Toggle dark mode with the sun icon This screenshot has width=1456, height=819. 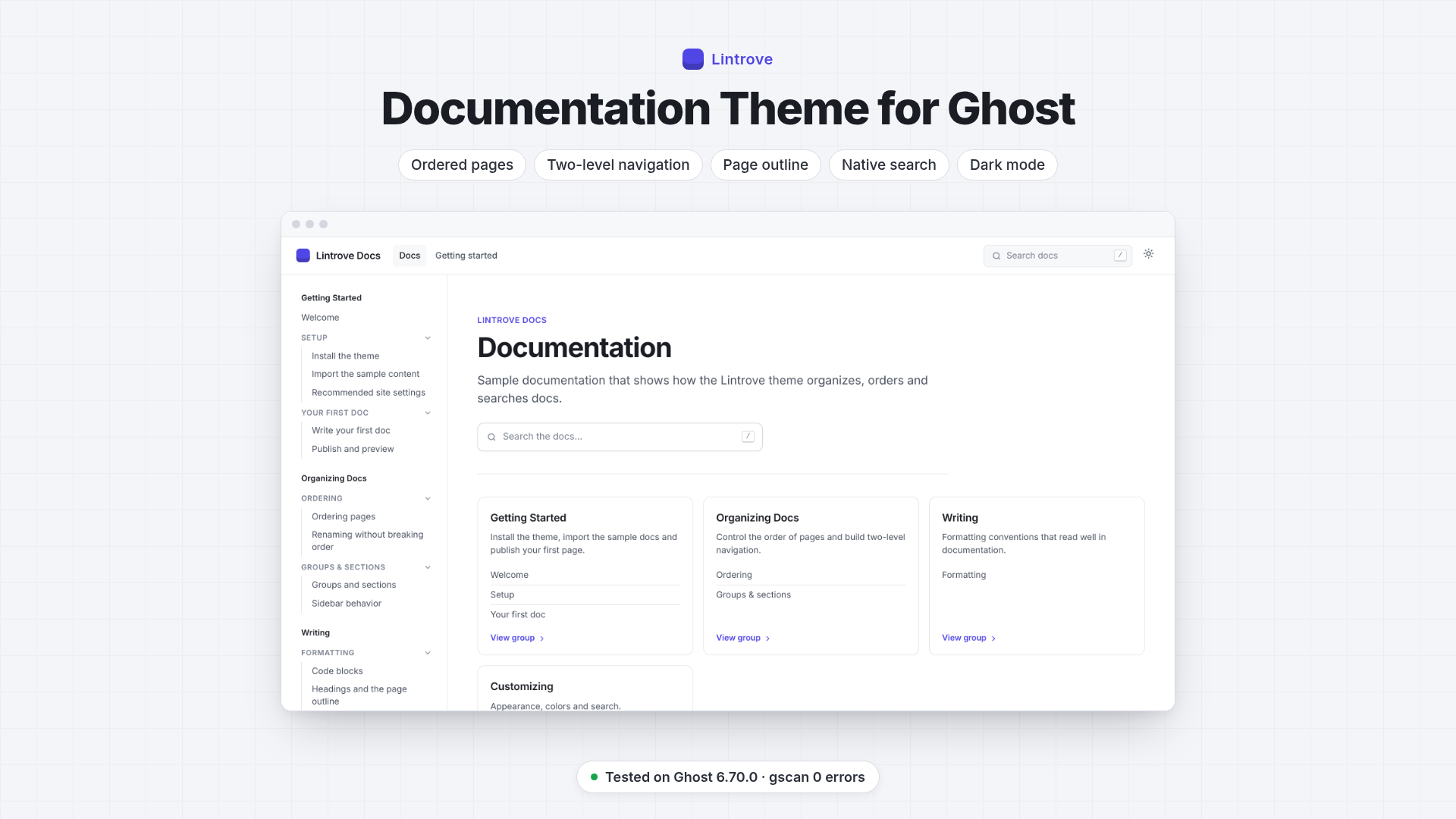click(x=1149, y=254)
